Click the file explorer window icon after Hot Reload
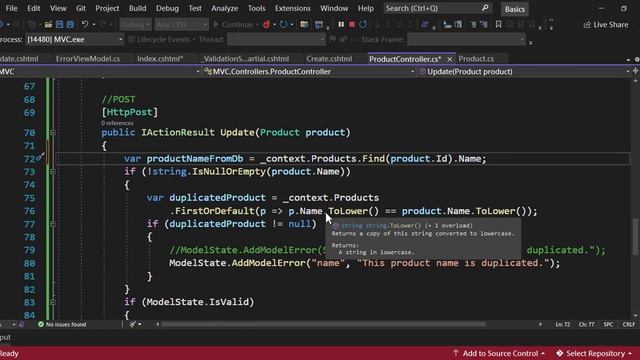Screen dimensions: 640x360 304,25
